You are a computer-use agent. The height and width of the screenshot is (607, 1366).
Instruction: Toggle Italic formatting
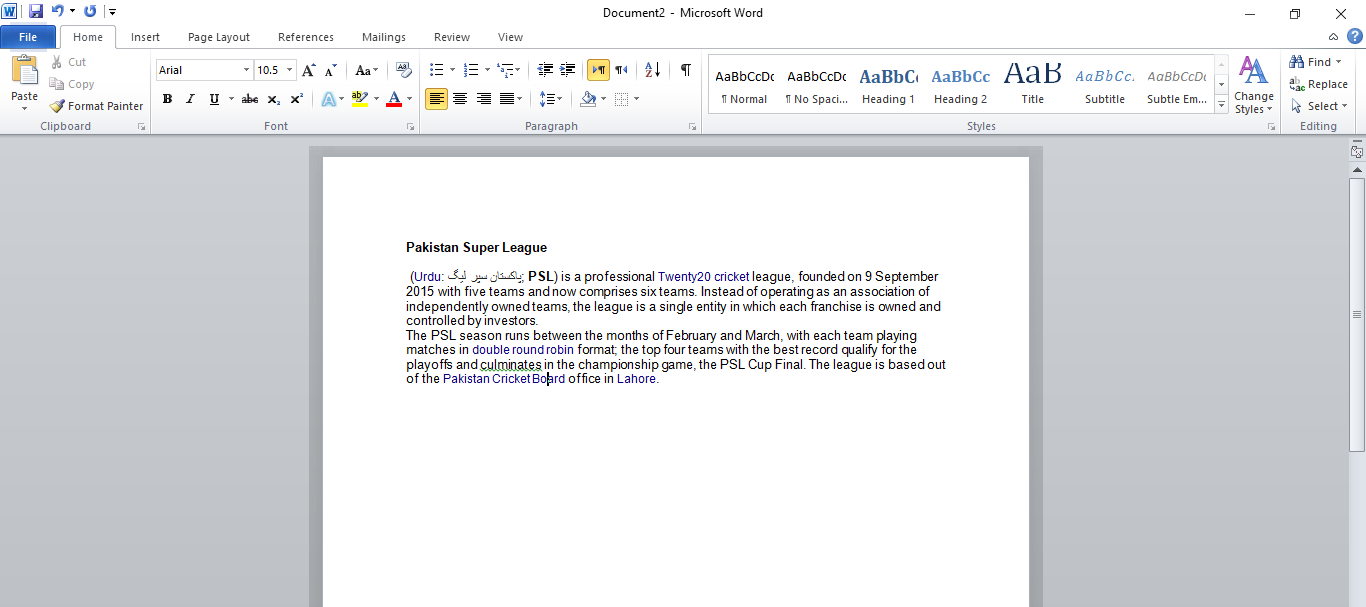click(x=190, y=99)
